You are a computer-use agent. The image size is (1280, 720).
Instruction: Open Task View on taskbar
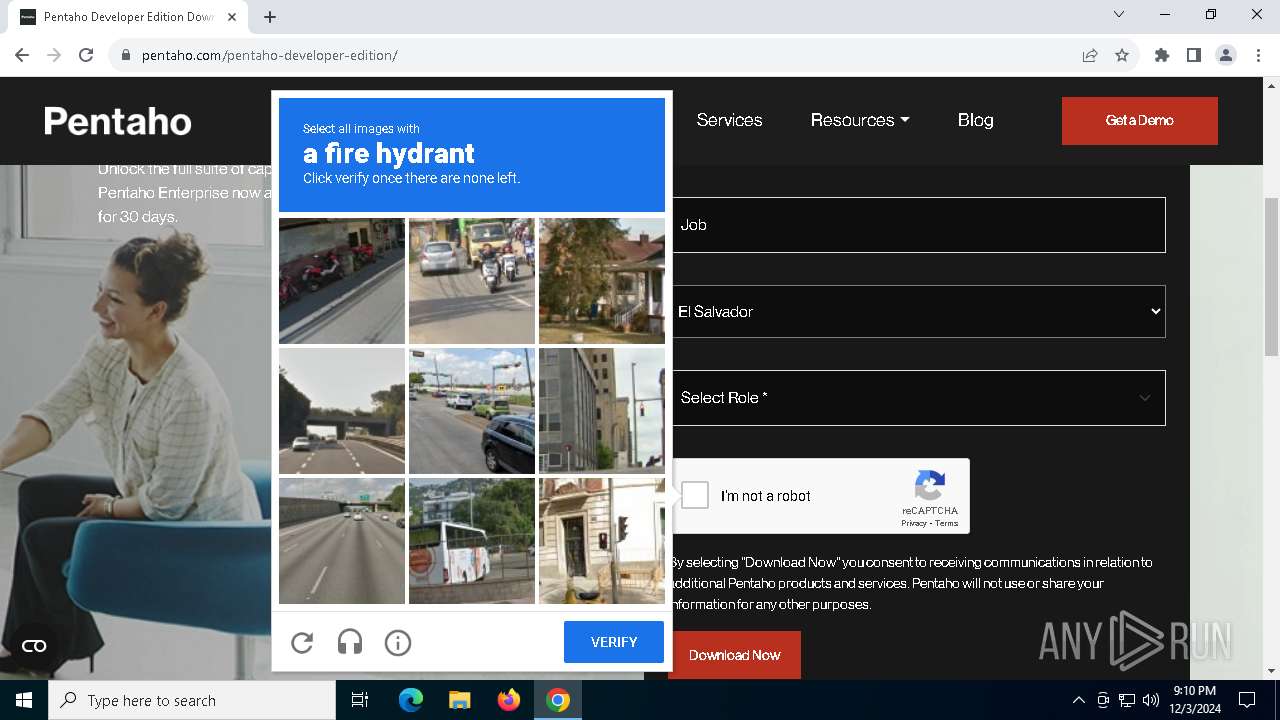[x=360, y=700]
